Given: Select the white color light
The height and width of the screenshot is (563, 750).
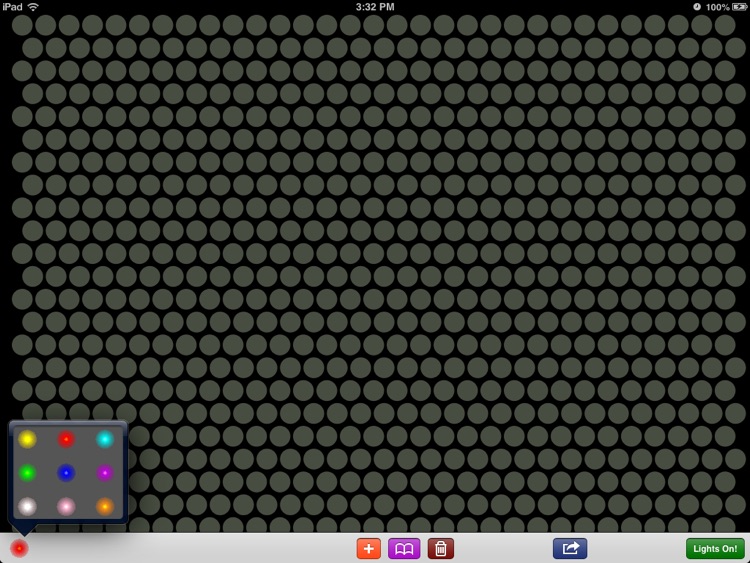Looking at the screenshot, I should click(27, 506).
